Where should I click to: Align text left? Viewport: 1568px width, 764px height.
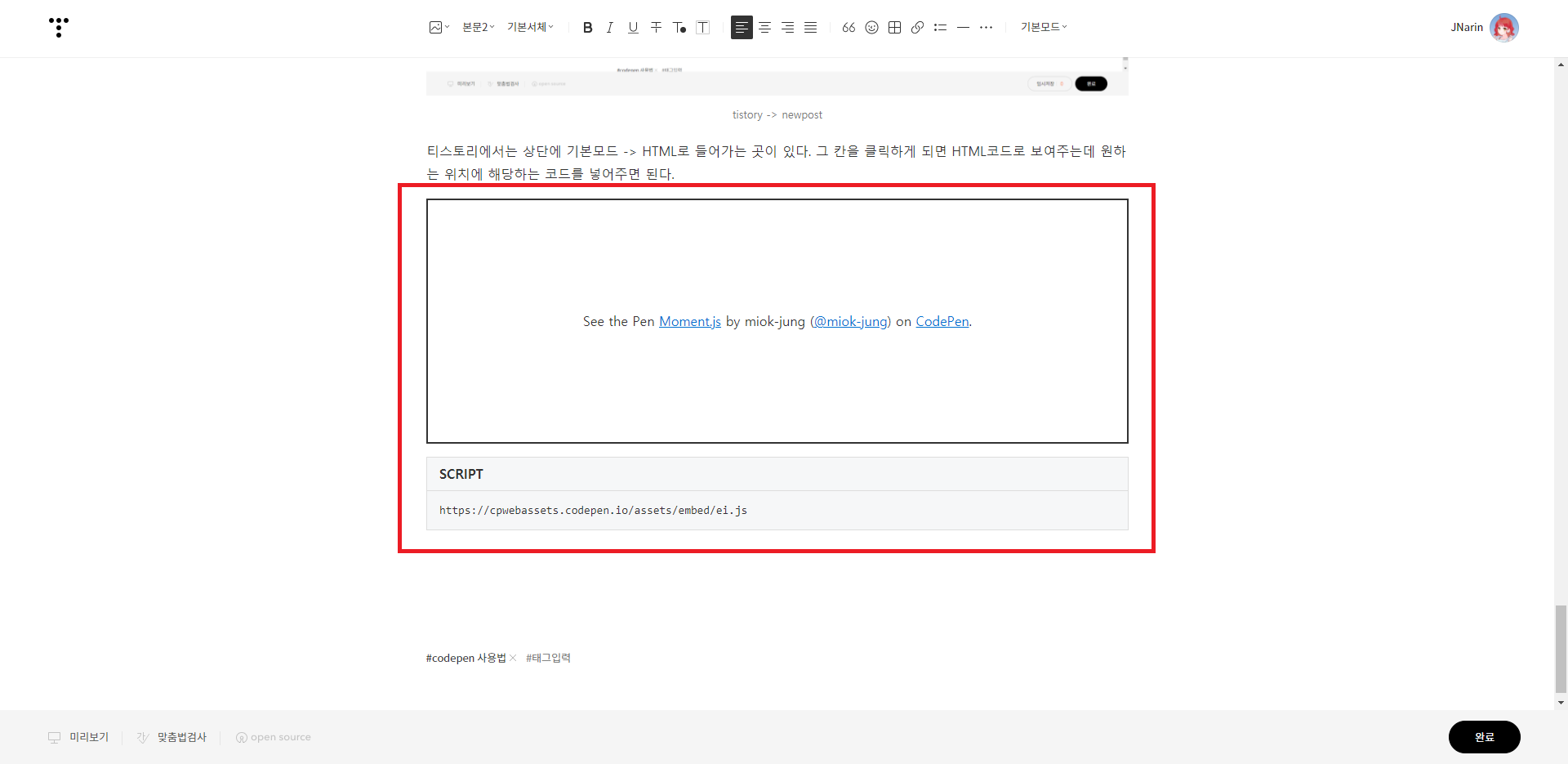point(742,27)
